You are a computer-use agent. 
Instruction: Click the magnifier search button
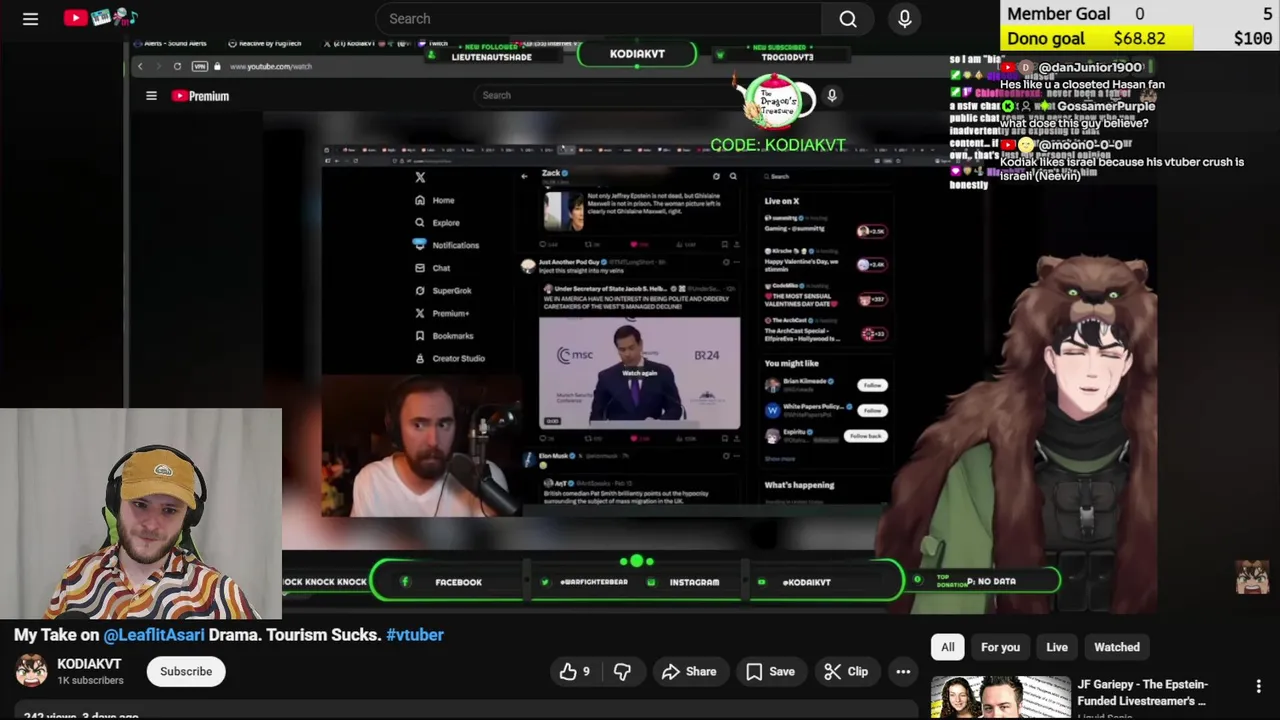click(848, 19)
